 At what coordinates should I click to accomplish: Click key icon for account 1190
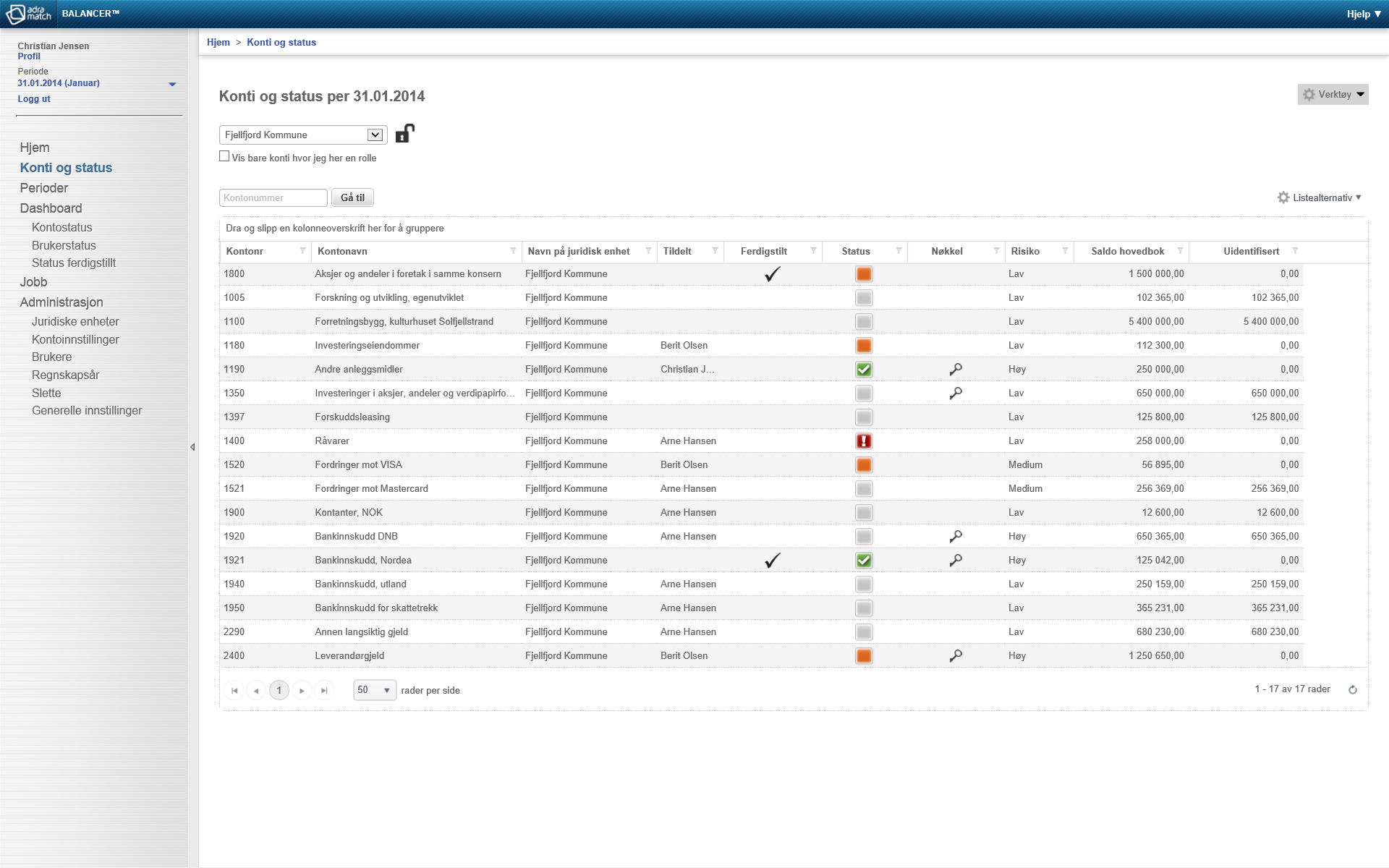coord(956,370)
